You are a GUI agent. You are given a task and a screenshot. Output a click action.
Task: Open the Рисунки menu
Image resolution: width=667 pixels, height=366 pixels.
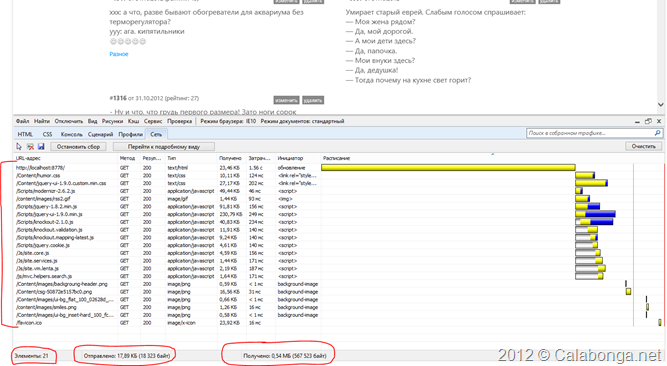tap(112, 121)
